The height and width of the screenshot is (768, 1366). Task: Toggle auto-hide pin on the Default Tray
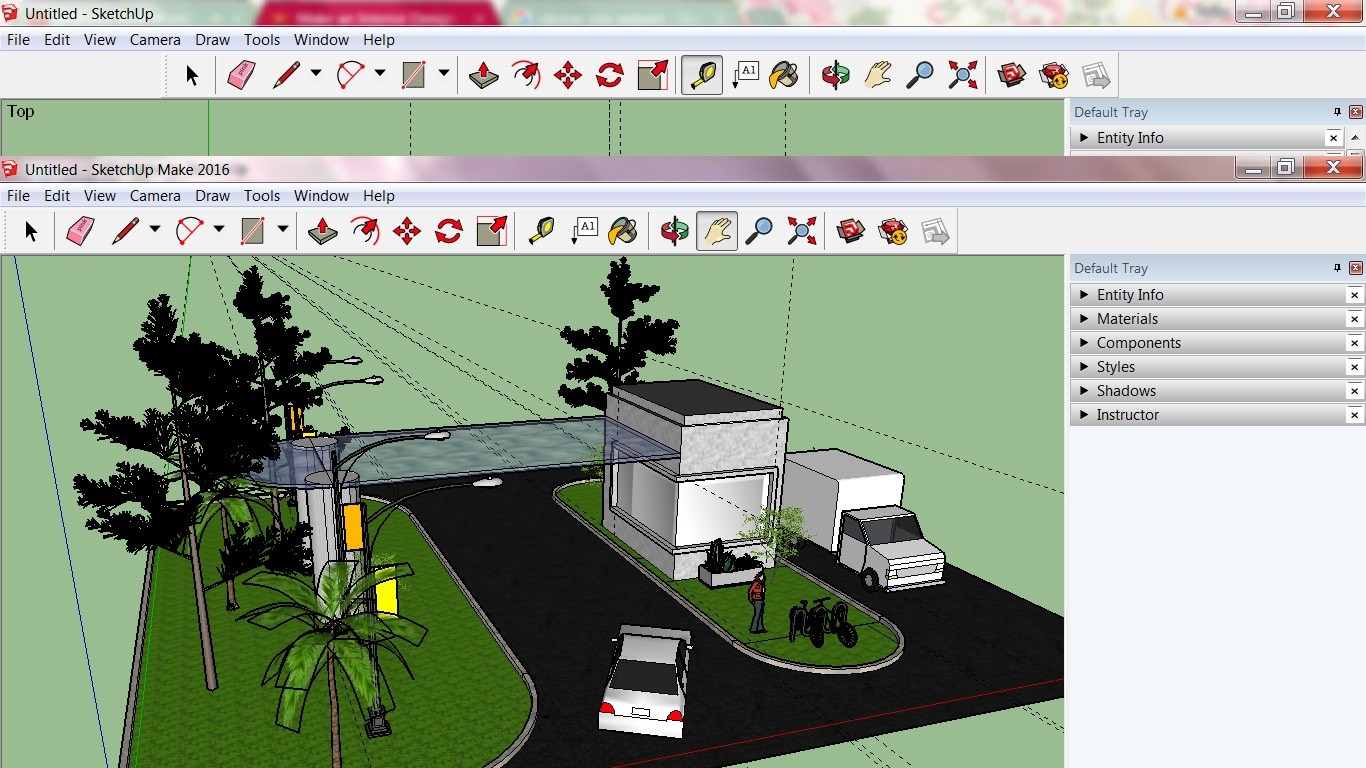click(1337, 268)
